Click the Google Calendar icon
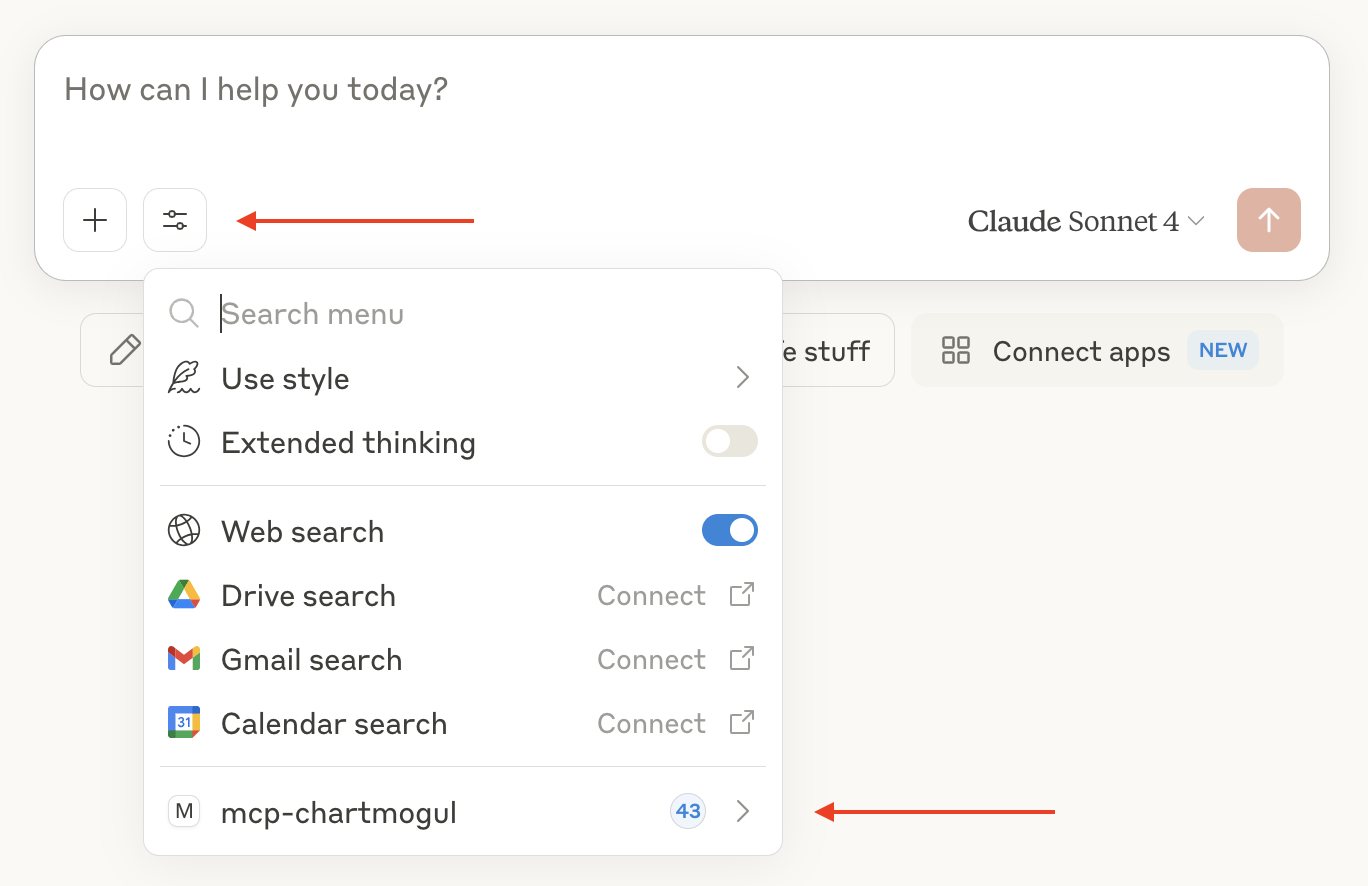Image resolution: width=1368 pixels, height=886 pixels. (x=184, y=723)
